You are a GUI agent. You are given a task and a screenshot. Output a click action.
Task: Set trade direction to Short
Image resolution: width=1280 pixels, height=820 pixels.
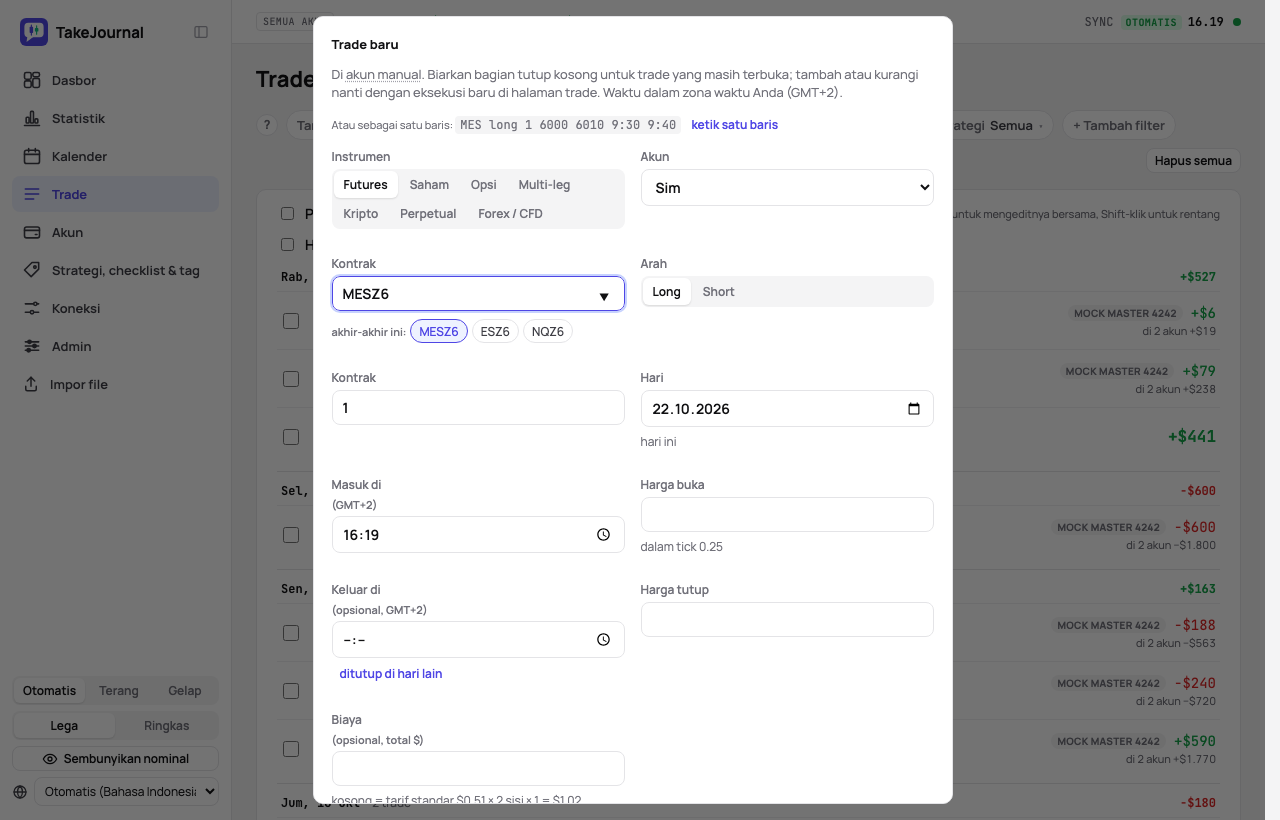(718, 292)
